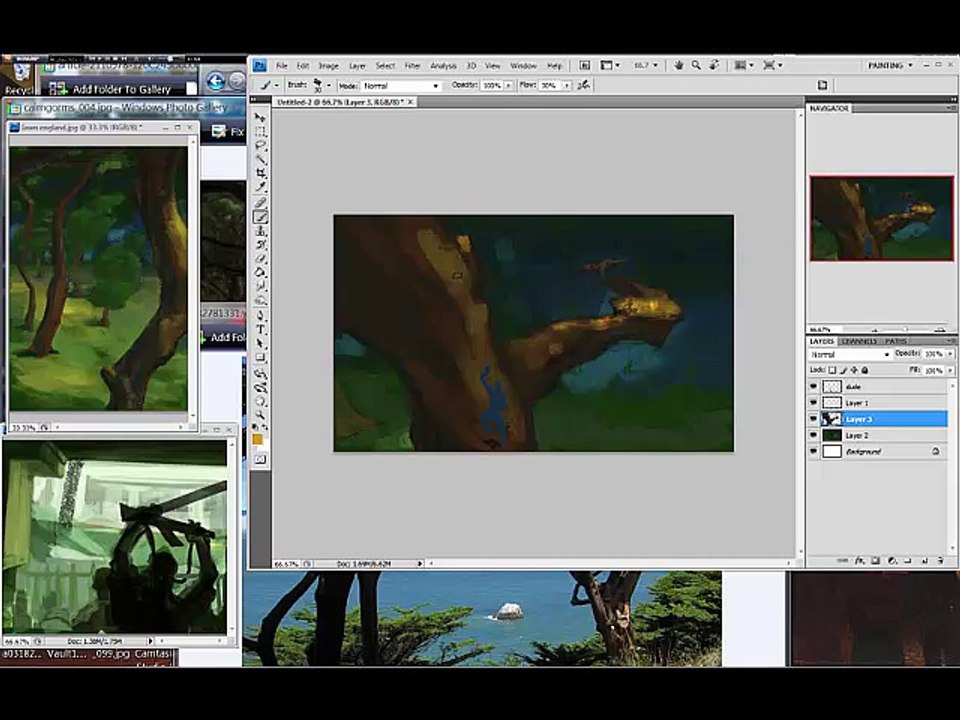Open Tool Preset picker arrow
Screen dimensions: 960x720
click(276, 86)
